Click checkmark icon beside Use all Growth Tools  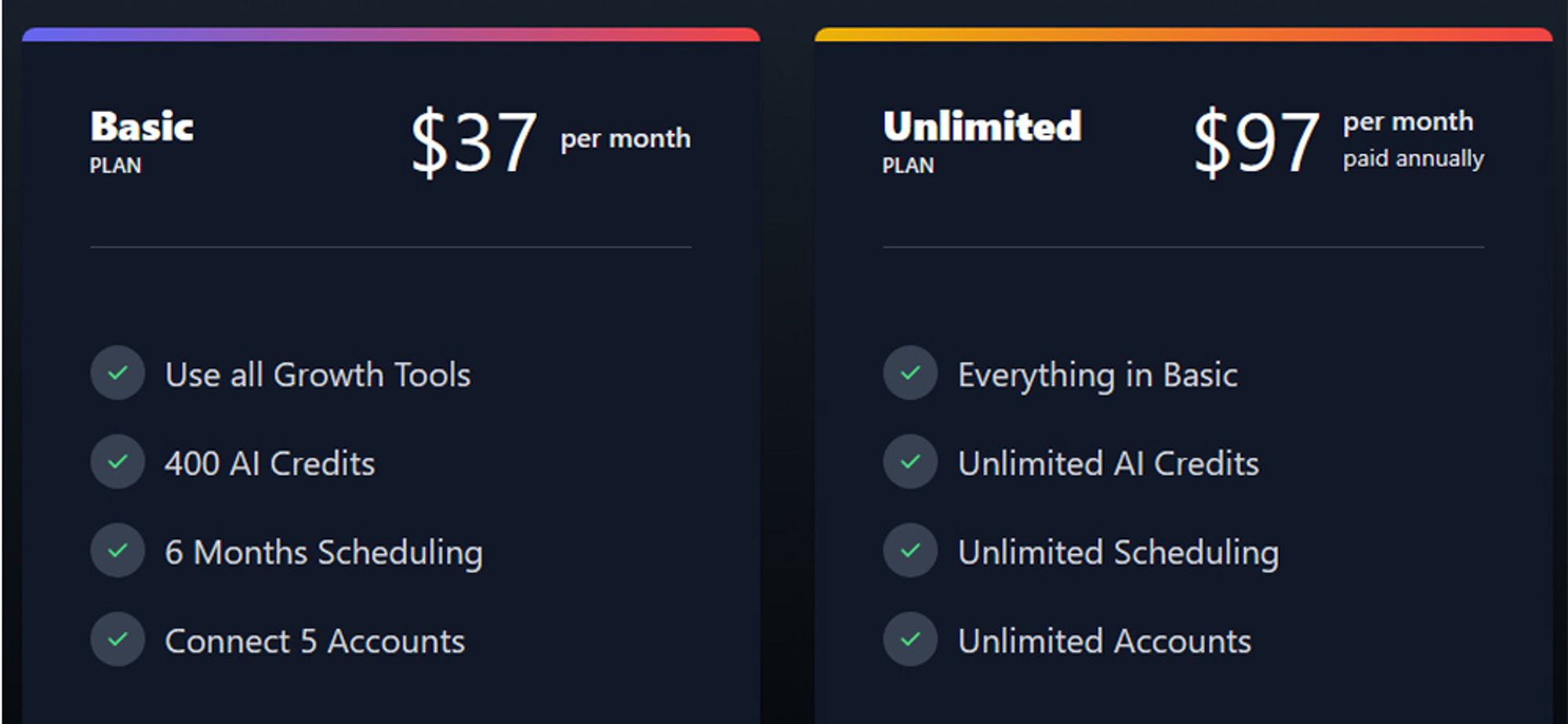tap(118, 373)
